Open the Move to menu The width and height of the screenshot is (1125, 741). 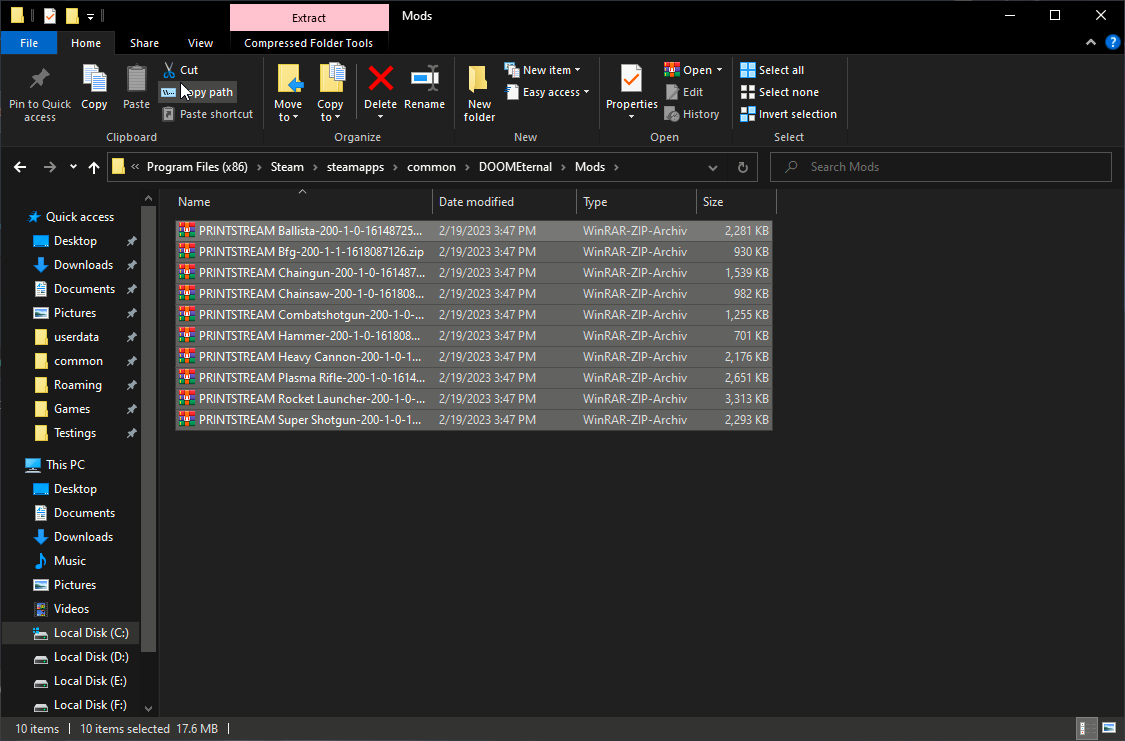pyautogui.click(x=288, y=93)
